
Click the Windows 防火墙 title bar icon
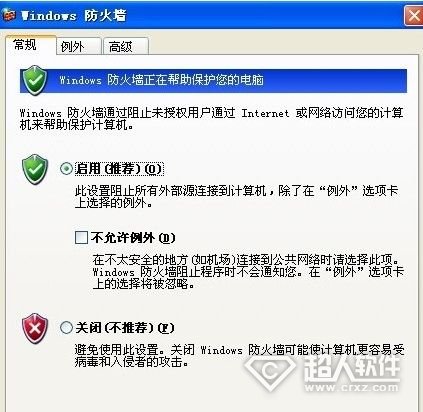8,16
